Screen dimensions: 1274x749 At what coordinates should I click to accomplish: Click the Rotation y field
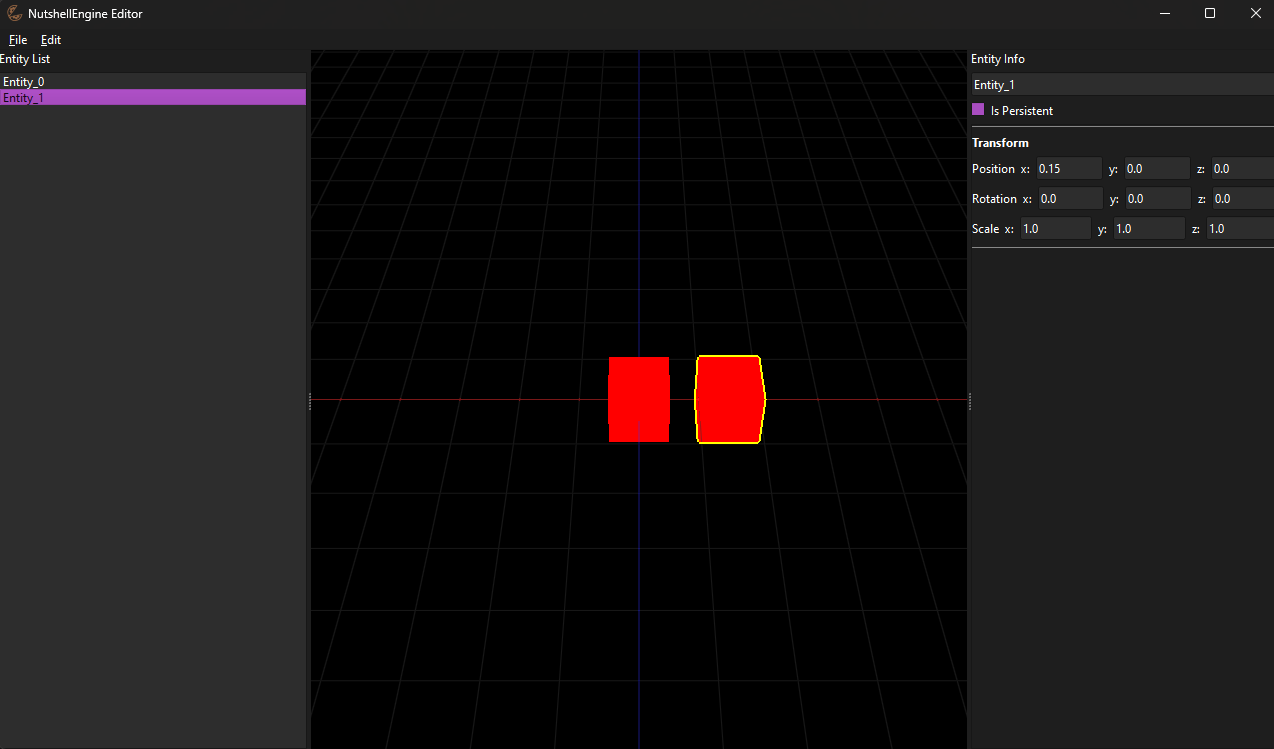point(1158,199)
